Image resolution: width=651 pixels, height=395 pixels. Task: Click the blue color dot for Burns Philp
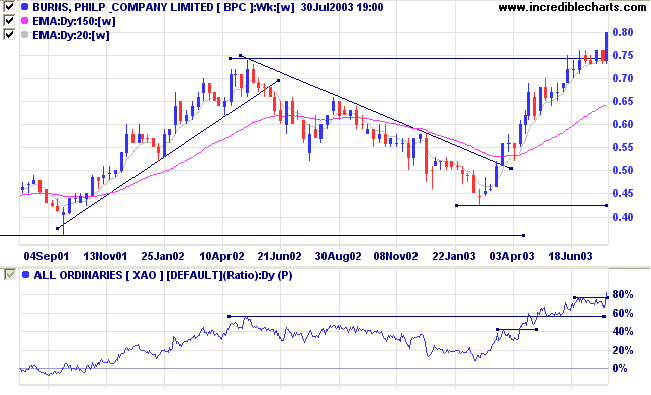24,7
